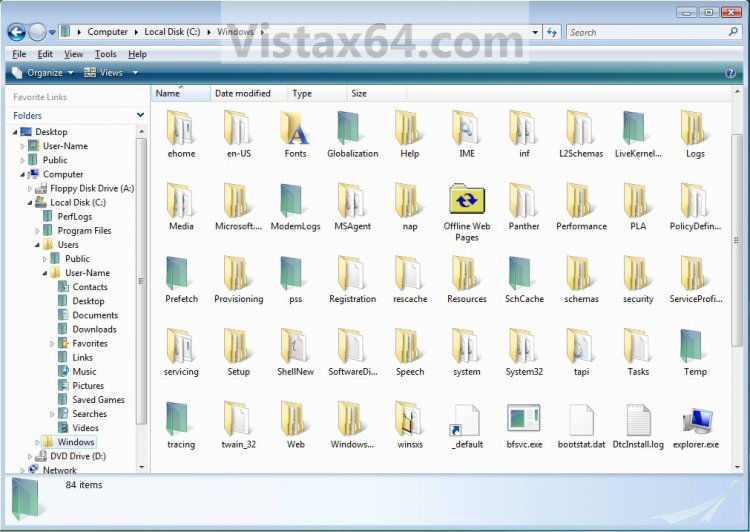Open the address bar history dropdown

point(535,32)
